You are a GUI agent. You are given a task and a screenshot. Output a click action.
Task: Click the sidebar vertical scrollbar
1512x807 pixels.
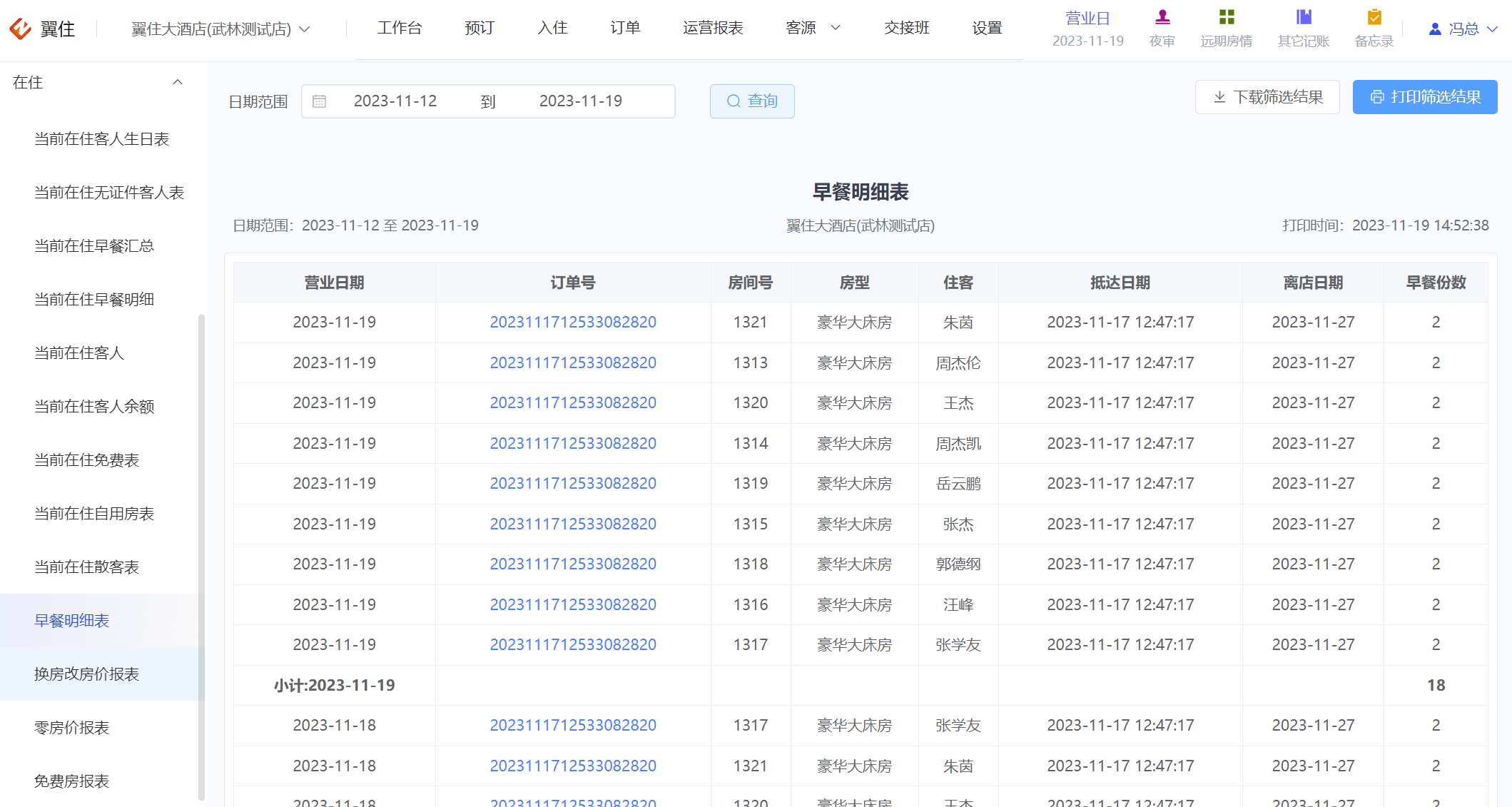pyautogui.click(x=201, y=557)
